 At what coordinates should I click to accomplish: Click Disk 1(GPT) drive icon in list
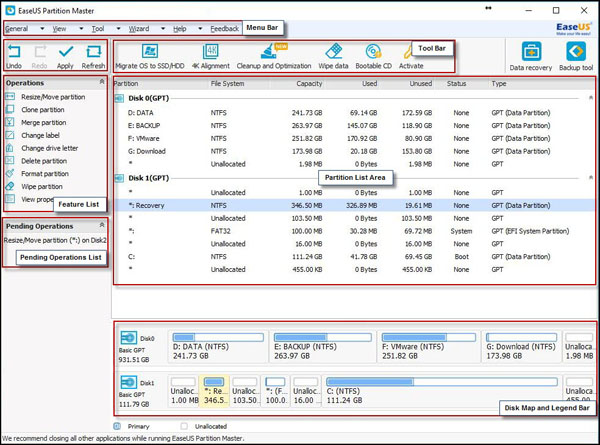[x=120, y=178]
